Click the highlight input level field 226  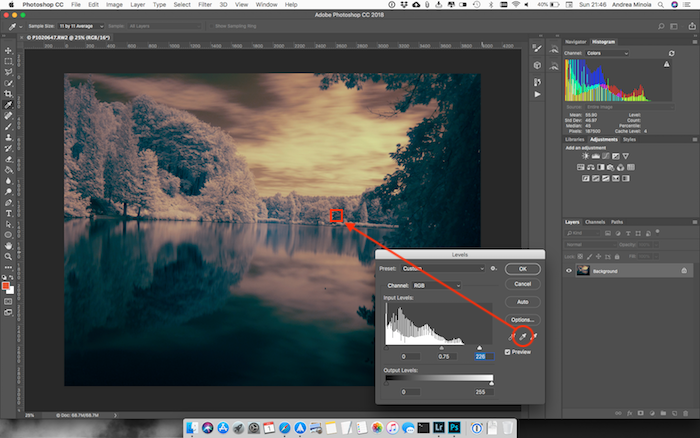pyautogui.click(x=484, y=356)
